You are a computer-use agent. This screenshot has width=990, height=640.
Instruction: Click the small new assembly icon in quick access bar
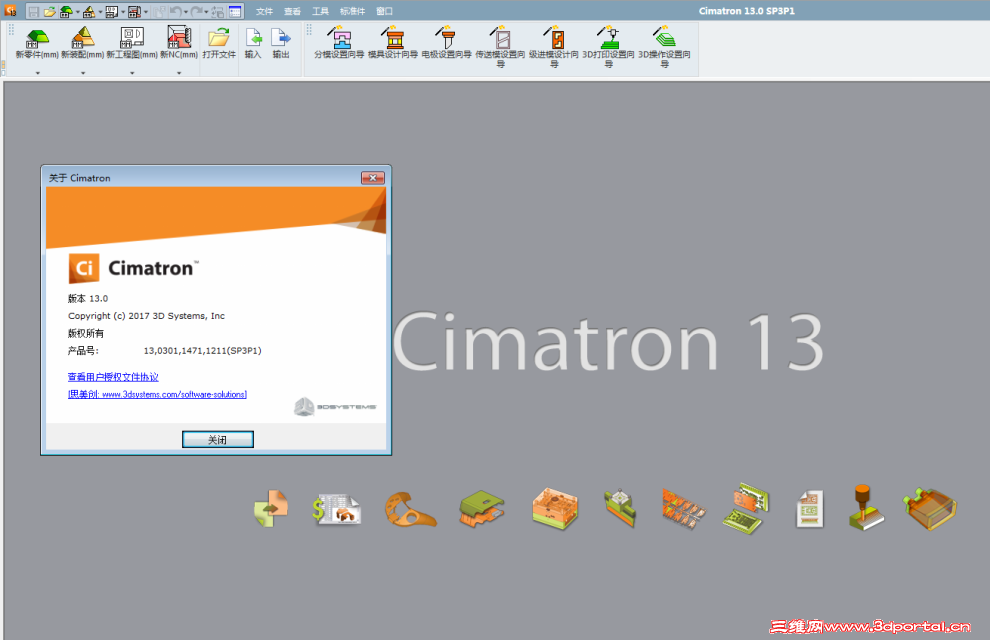(88, 11)
